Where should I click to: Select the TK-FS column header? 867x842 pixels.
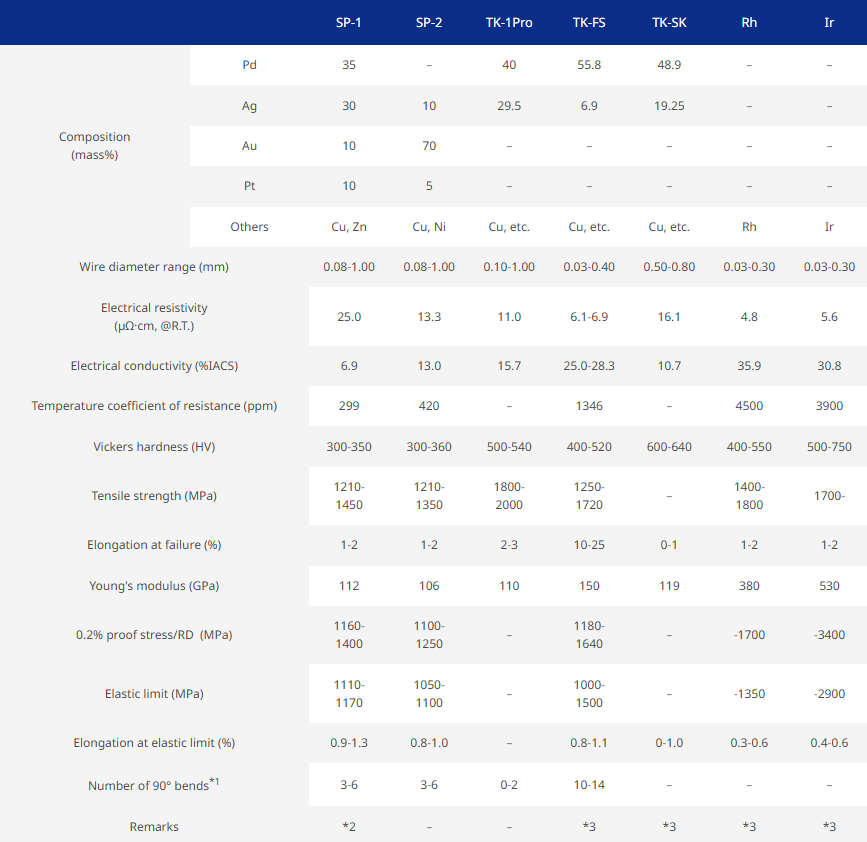[x=589, y=22]
